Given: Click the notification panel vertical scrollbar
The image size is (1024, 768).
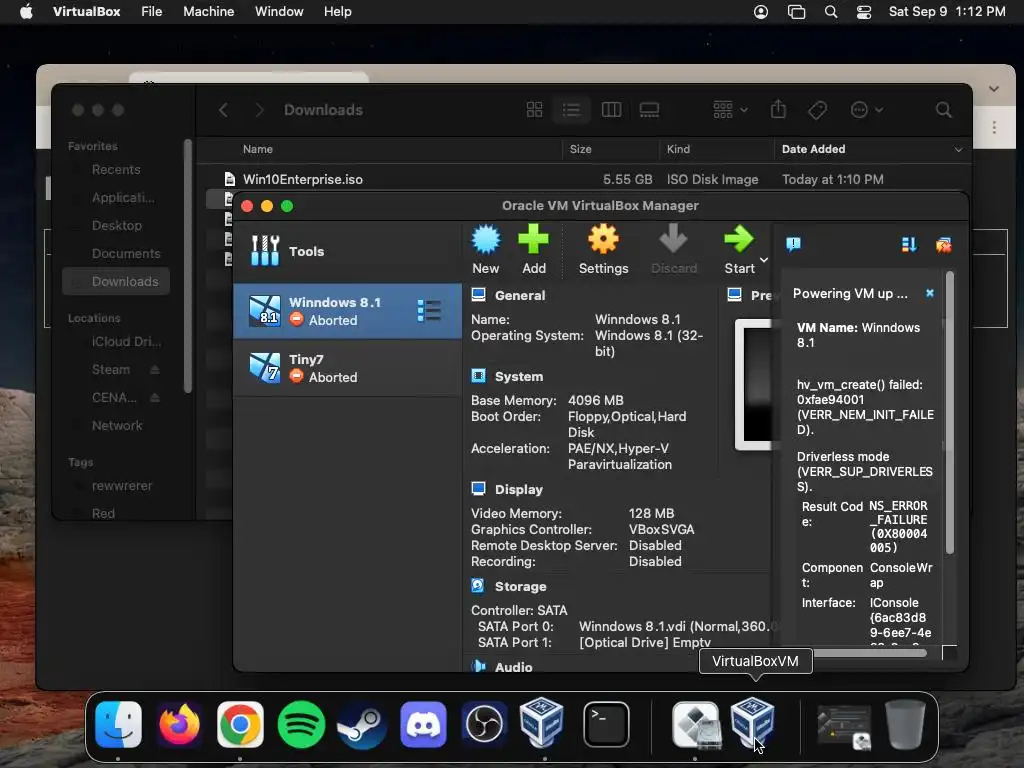Looking at the screenshot, I should (x=950, y=413).
